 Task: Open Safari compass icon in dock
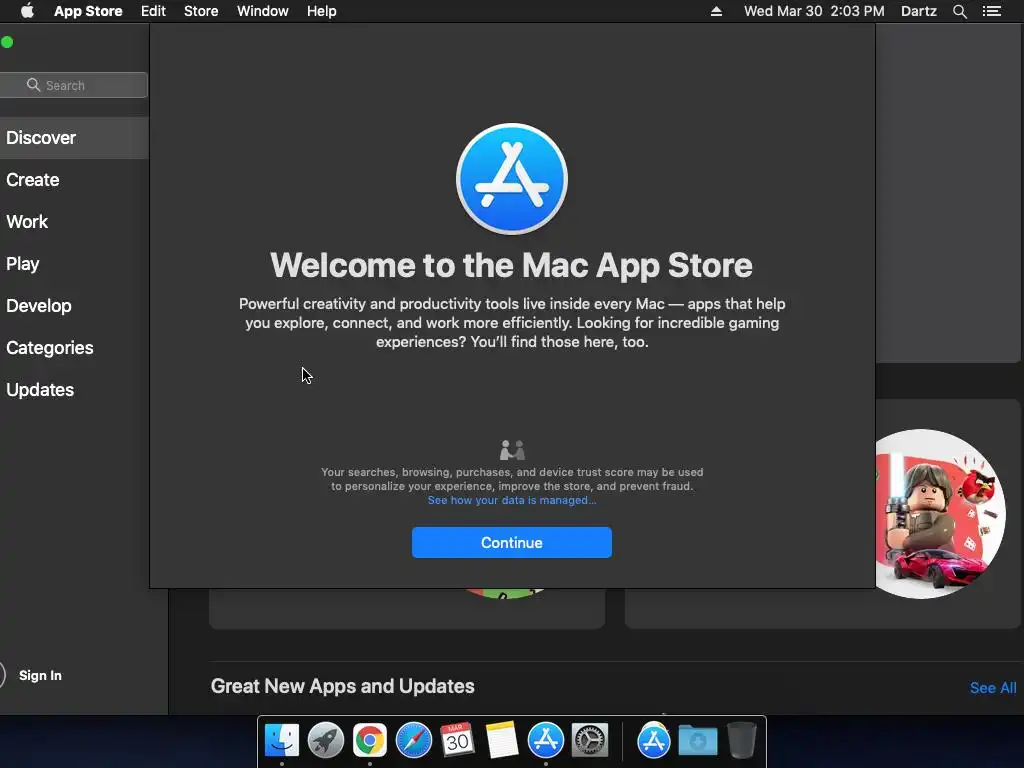[413, 741]
